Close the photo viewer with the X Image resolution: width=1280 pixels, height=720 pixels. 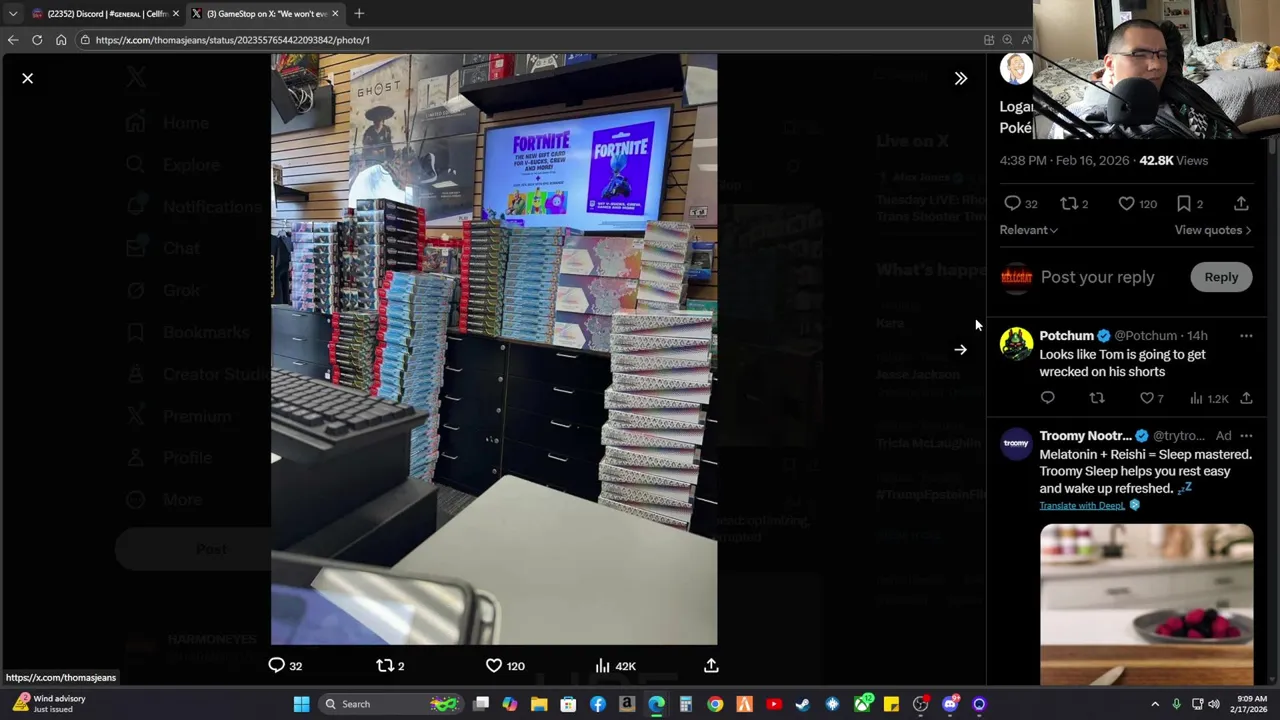pos(28,78)
